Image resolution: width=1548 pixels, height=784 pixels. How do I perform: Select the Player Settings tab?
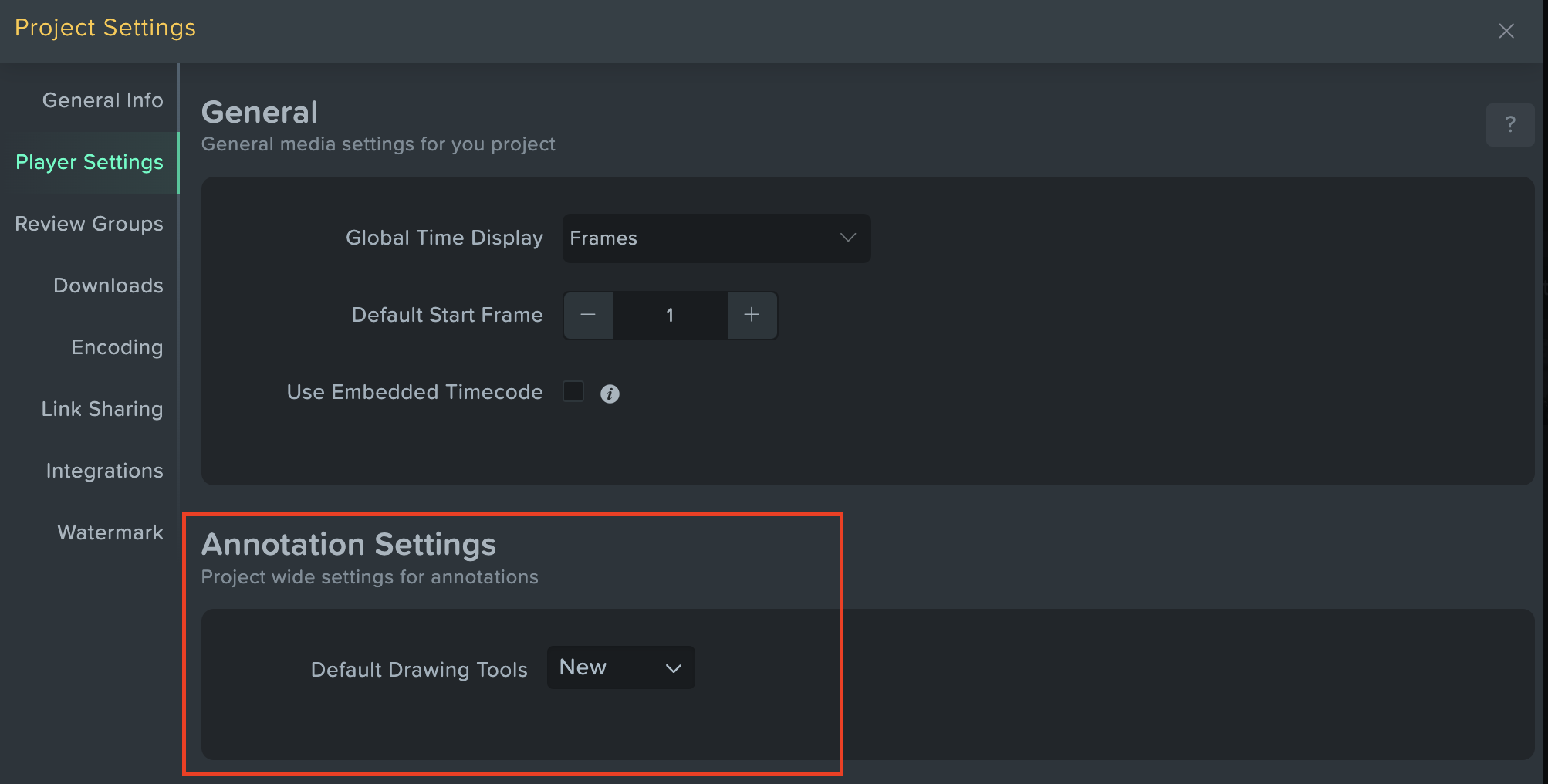(89, 162)
